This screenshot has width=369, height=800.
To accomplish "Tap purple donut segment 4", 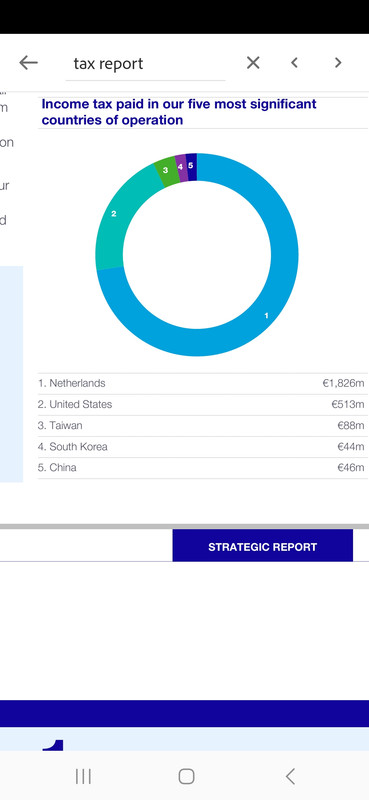I will (180, 167).
